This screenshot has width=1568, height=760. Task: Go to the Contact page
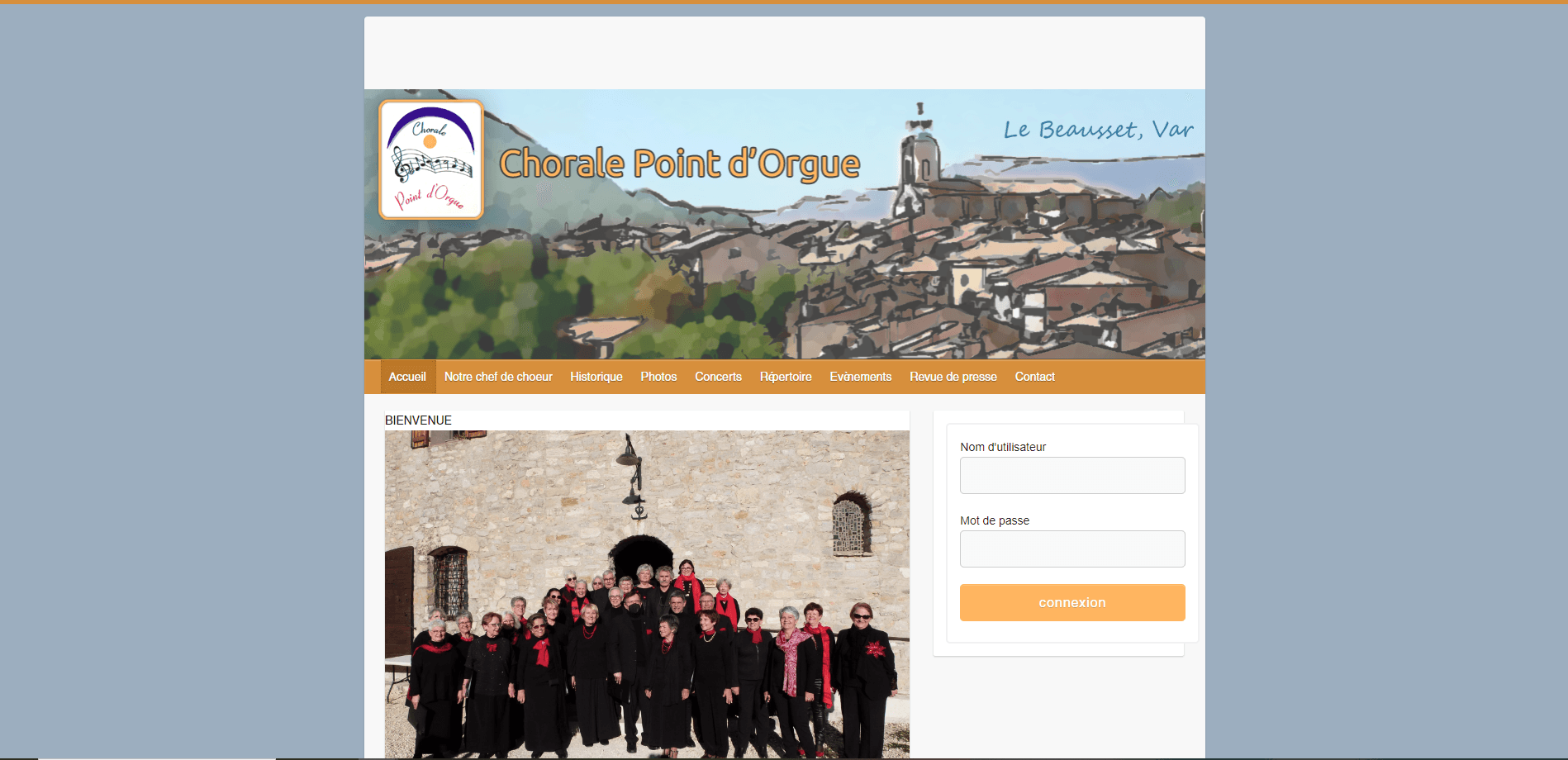click(x=1034, y=377)
